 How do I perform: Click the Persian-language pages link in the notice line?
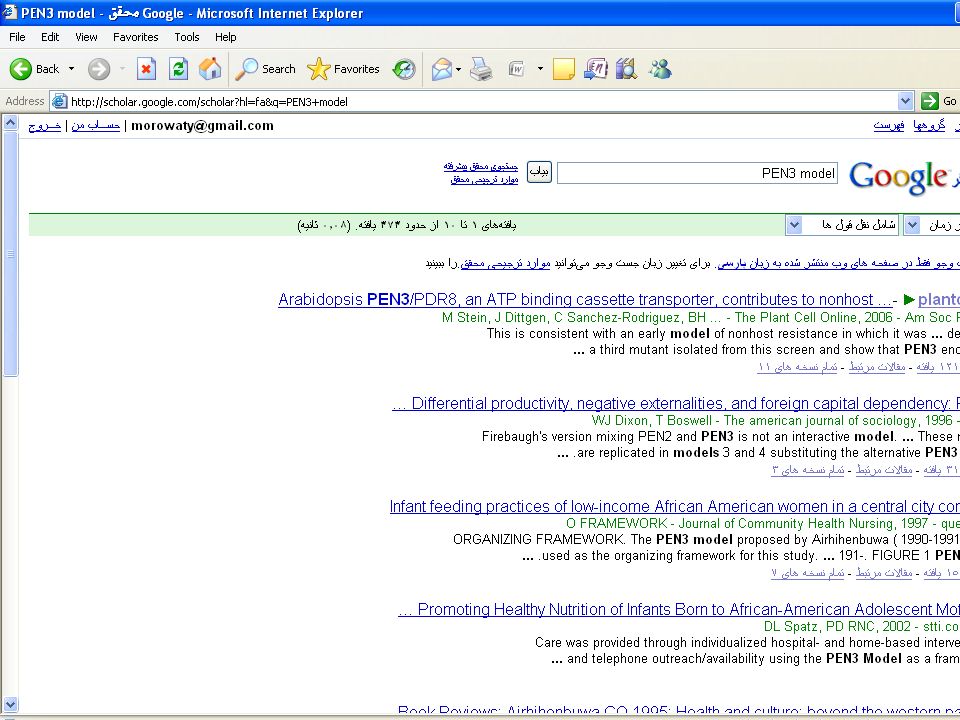coord(839,263)
